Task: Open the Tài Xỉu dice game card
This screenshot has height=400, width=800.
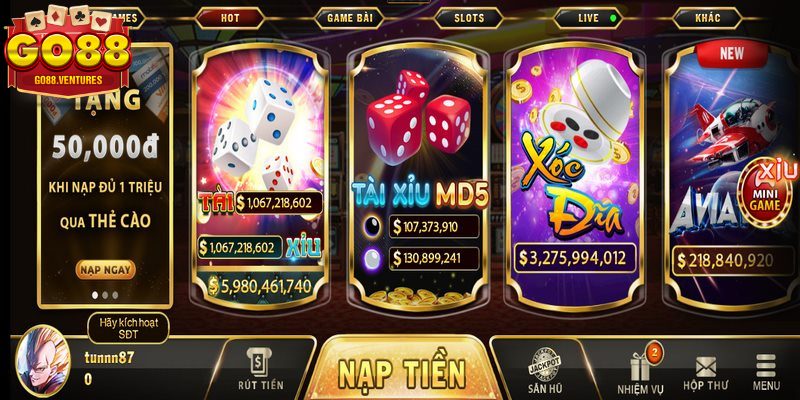Action: tap(260, 176)
